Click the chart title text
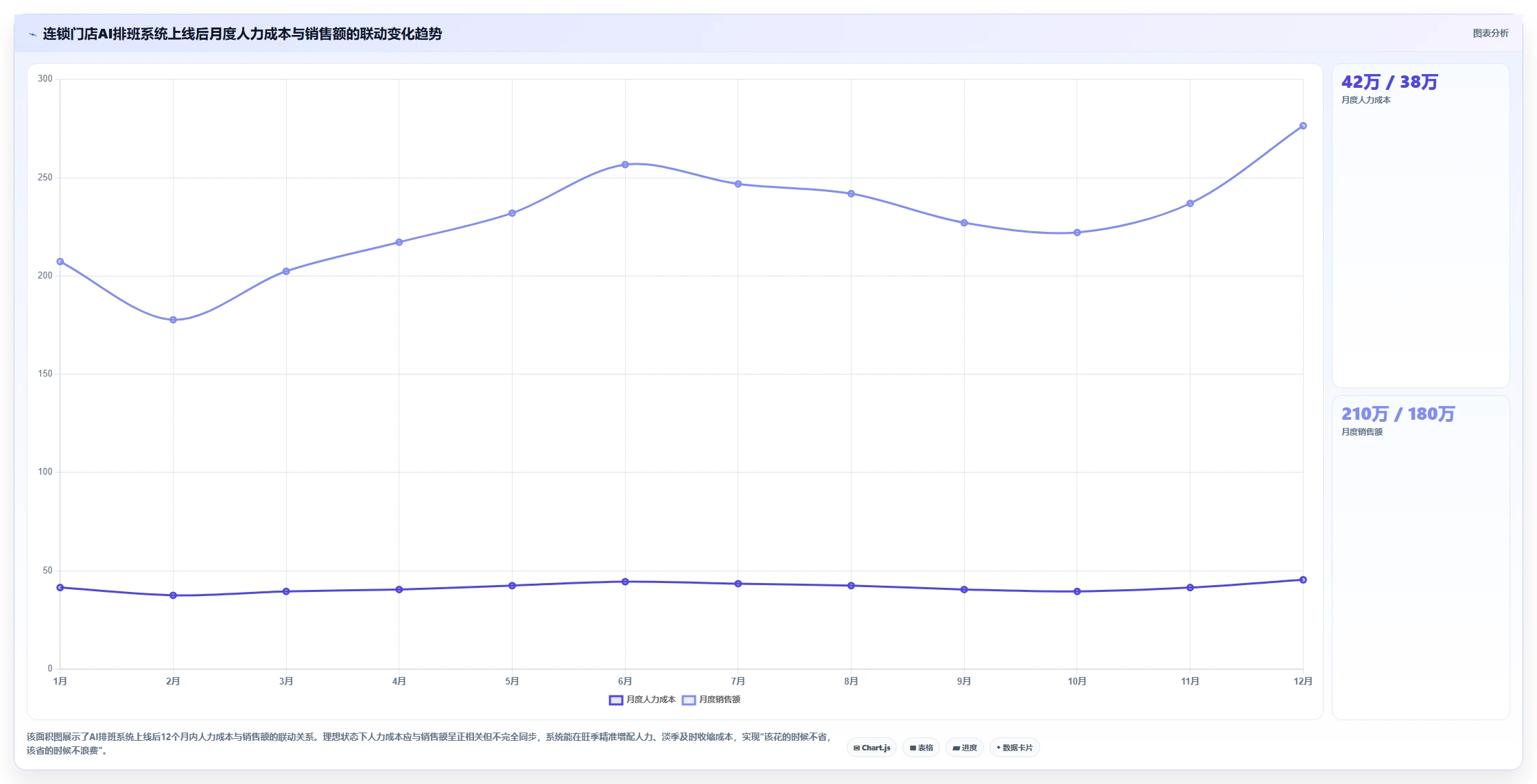1537x784 pixels. (x=242, y=34)
